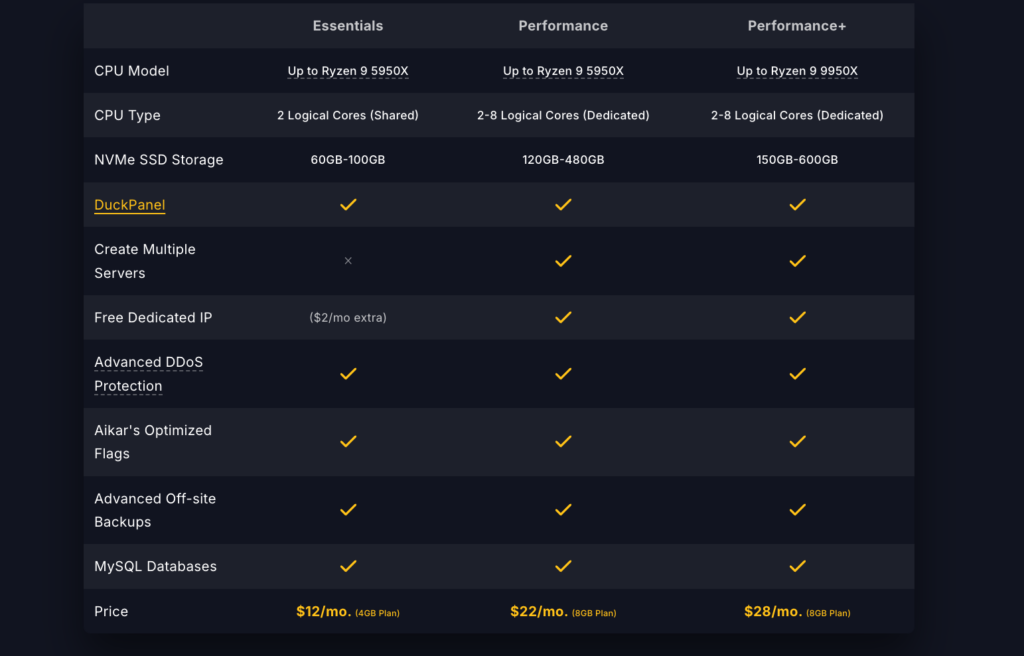Viewport: 1024px width, 656px height.
Task: Select the Performance+ column header
Action: [797, 25]
